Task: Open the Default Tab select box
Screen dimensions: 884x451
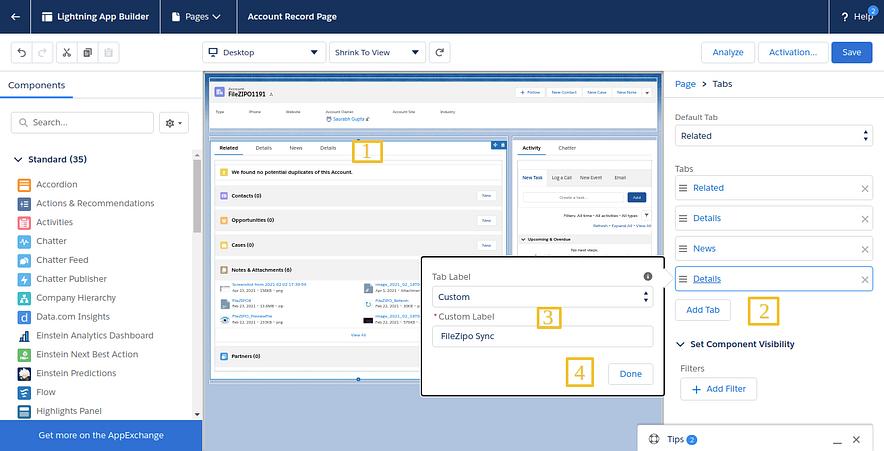Action: [774, 136]
